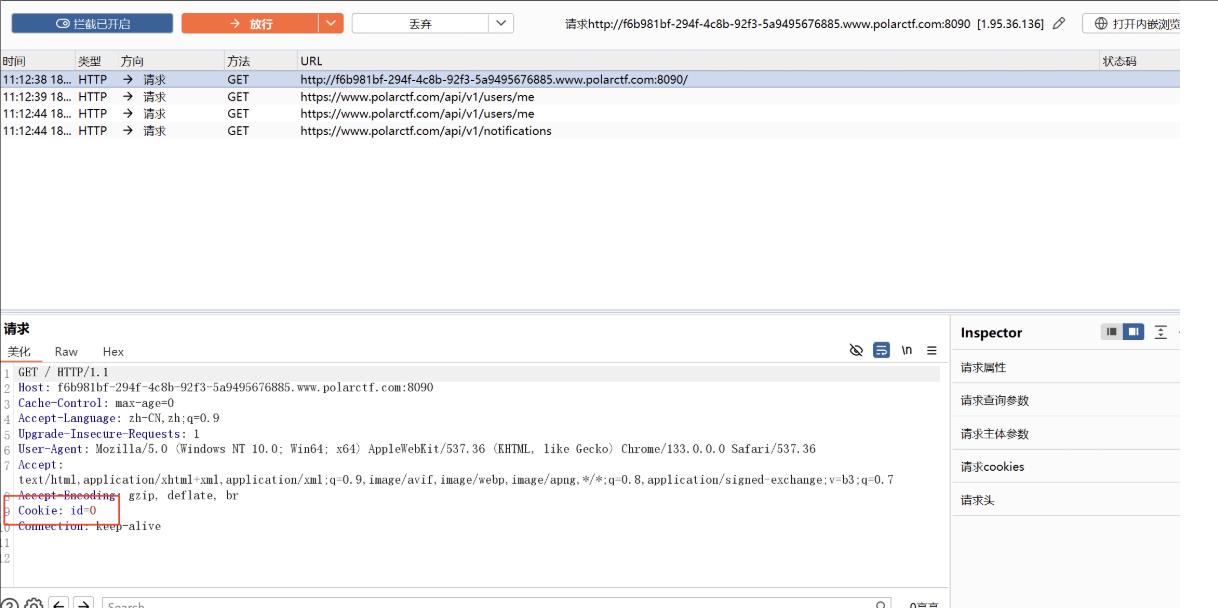Expand the 请求头 section

(x=1065, y=500)
